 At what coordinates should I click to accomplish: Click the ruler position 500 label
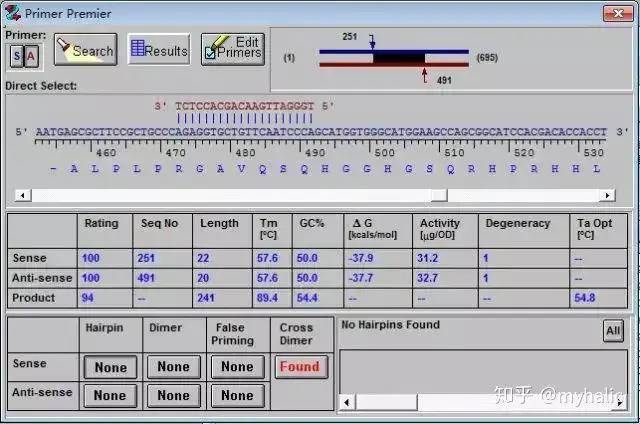click(x=384, y=153)
